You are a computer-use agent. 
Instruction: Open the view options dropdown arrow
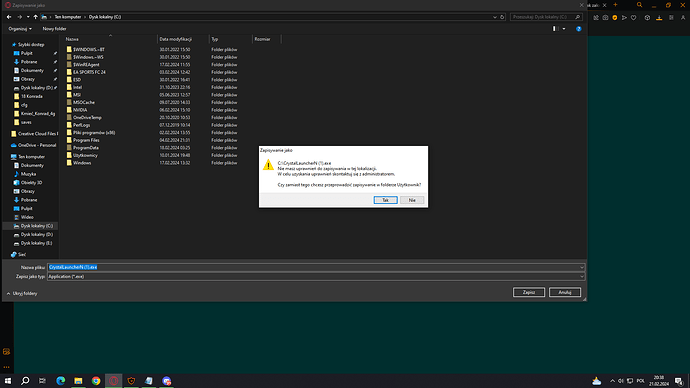click(x=564, y=29)
